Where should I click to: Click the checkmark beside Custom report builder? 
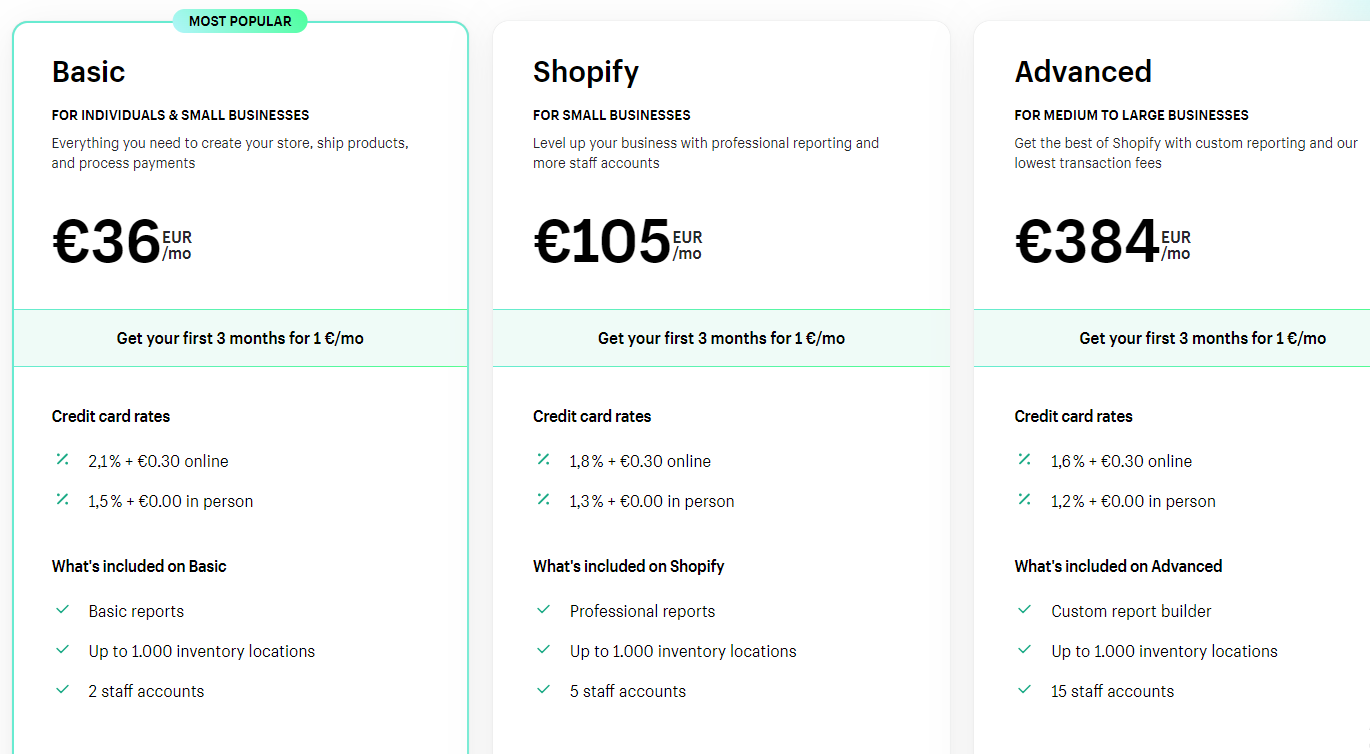[1024, 610]
